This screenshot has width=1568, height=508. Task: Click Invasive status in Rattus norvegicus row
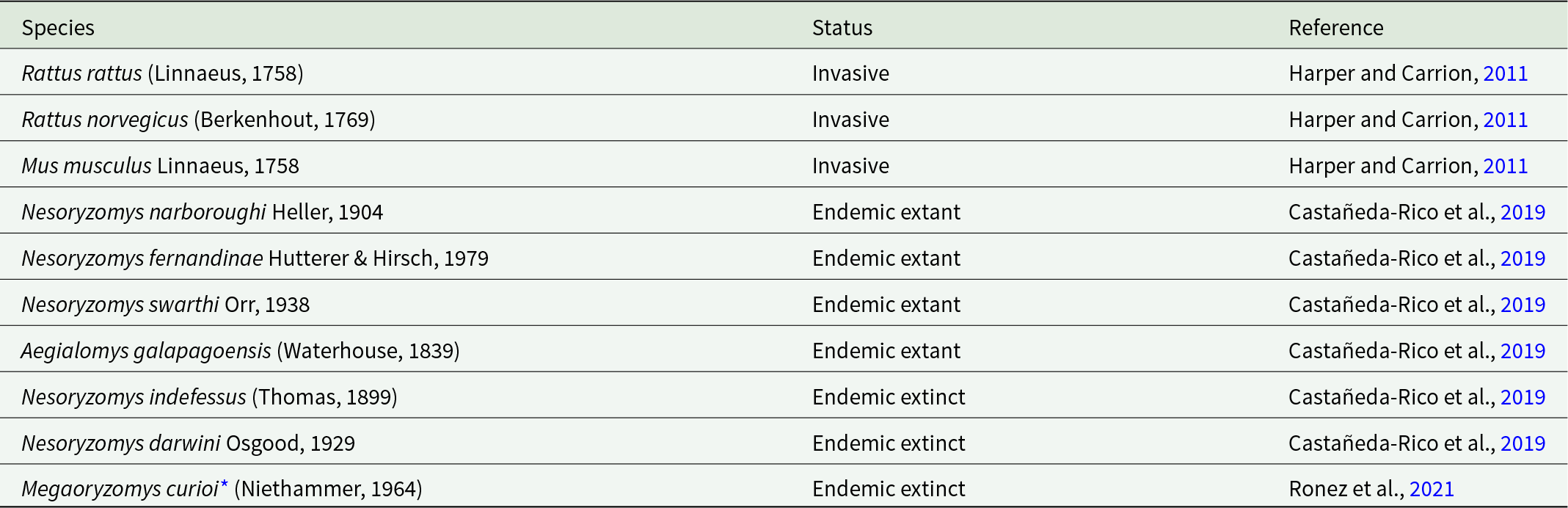click(x=850, y=120)
